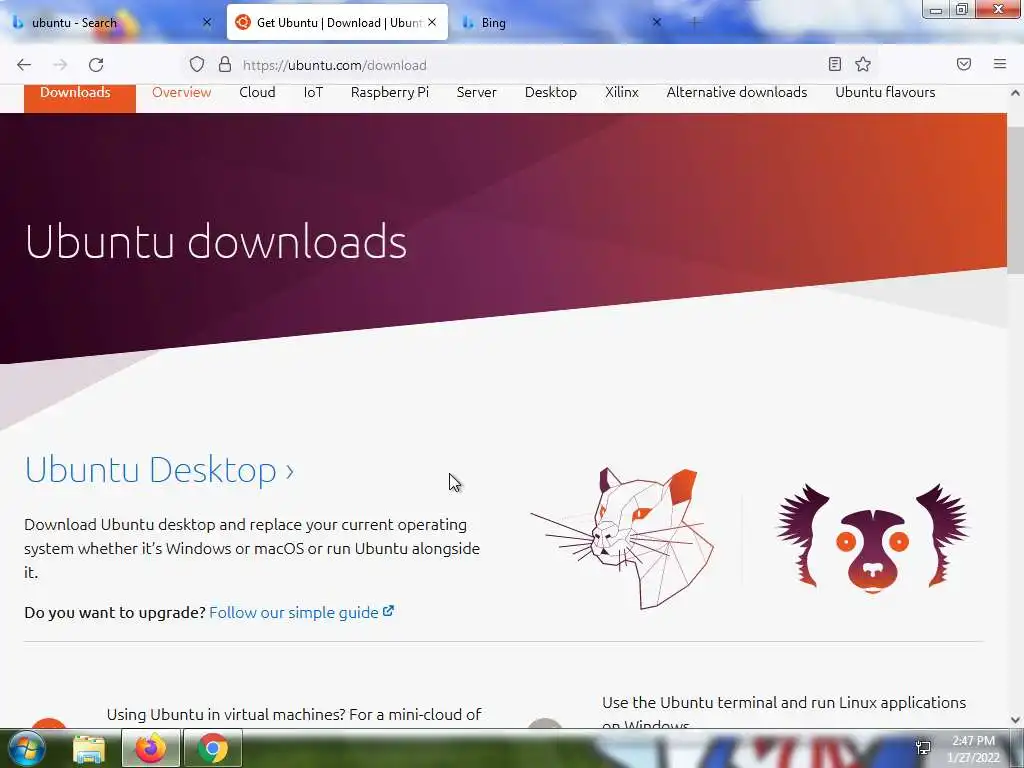
Task: Open Windows Explorer from the taskbar
Action: pyautogui.click(x=89, y=749)
